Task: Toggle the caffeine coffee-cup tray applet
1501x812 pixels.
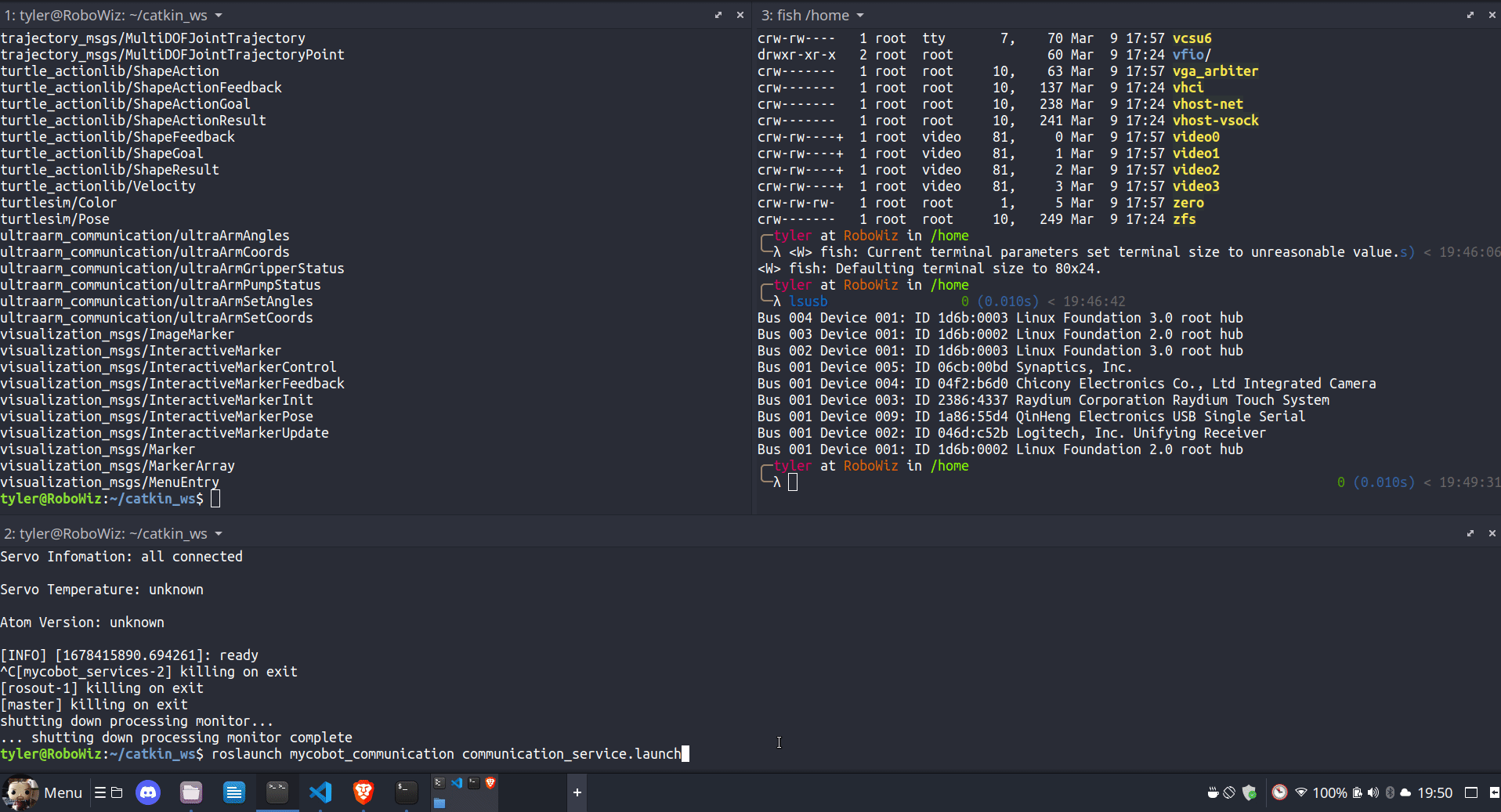Action: (1213, 792)
